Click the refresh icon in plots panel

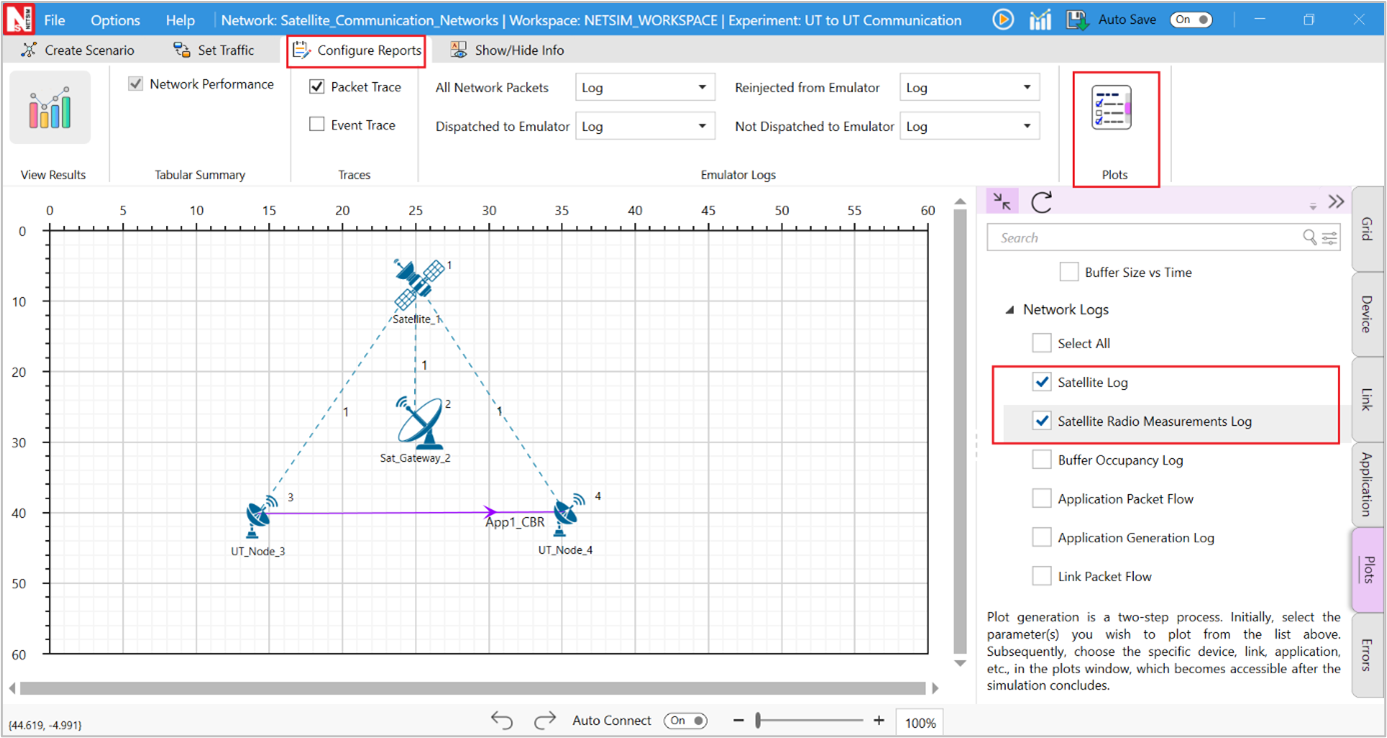point(1041,202)
